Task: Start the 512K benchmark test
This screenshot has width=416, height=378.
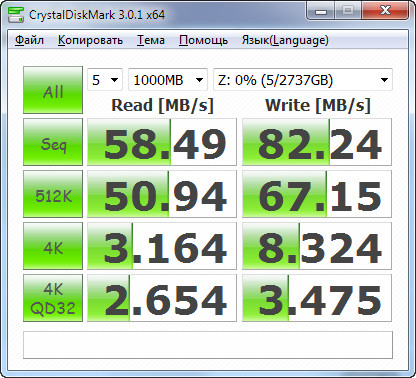Action: pyautogui.click(x=53, y=194)
